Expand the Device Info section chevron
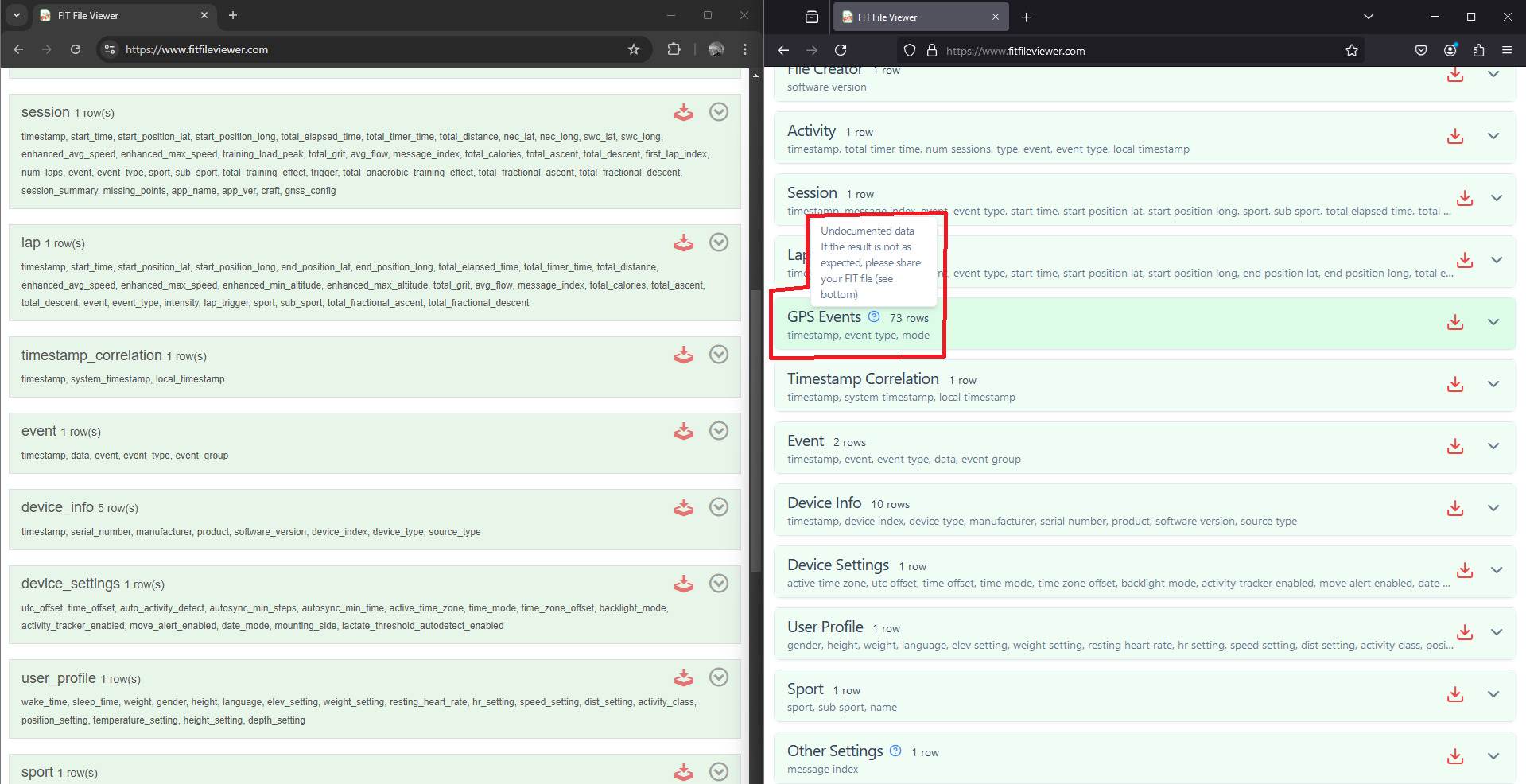Screen dimensions: 1526x784 [x=1493, y=508]
